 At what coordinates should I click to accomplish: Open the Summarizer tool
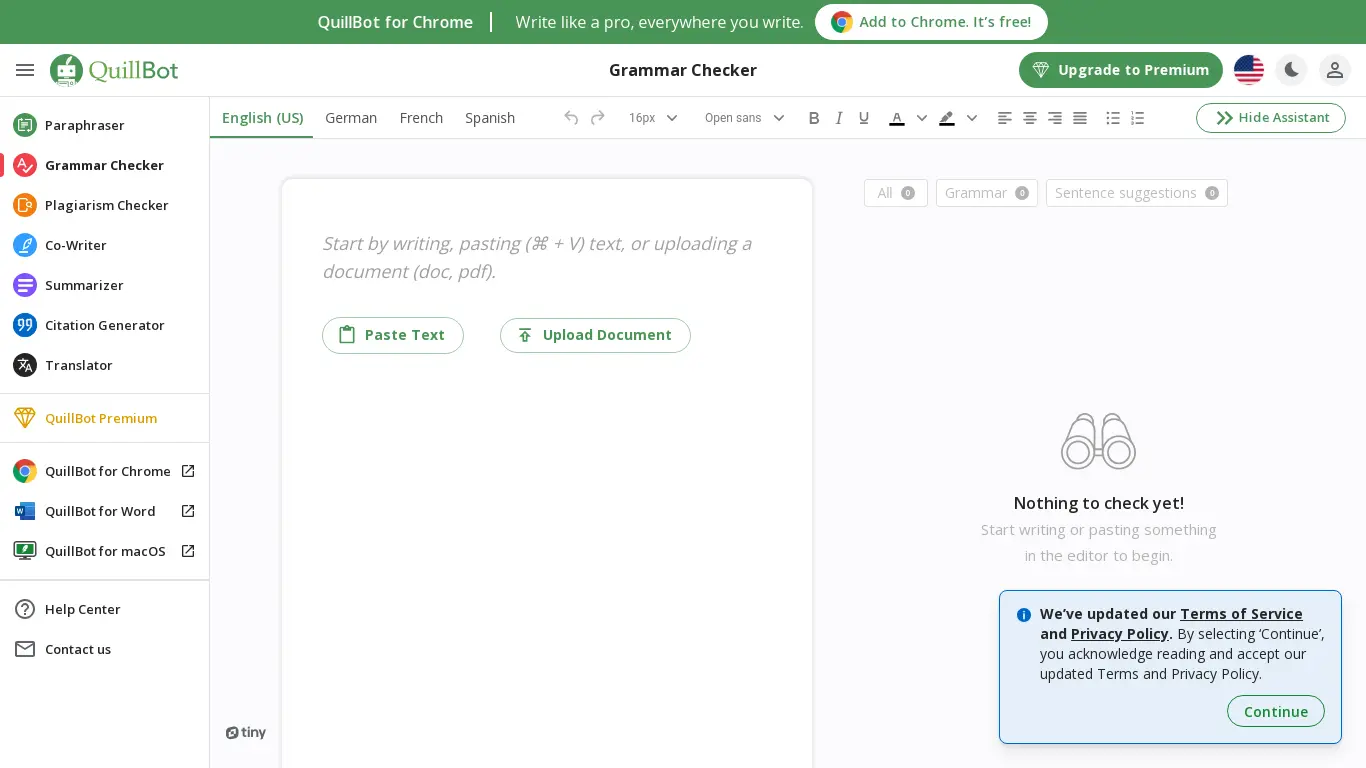click(x=104, y=285)
